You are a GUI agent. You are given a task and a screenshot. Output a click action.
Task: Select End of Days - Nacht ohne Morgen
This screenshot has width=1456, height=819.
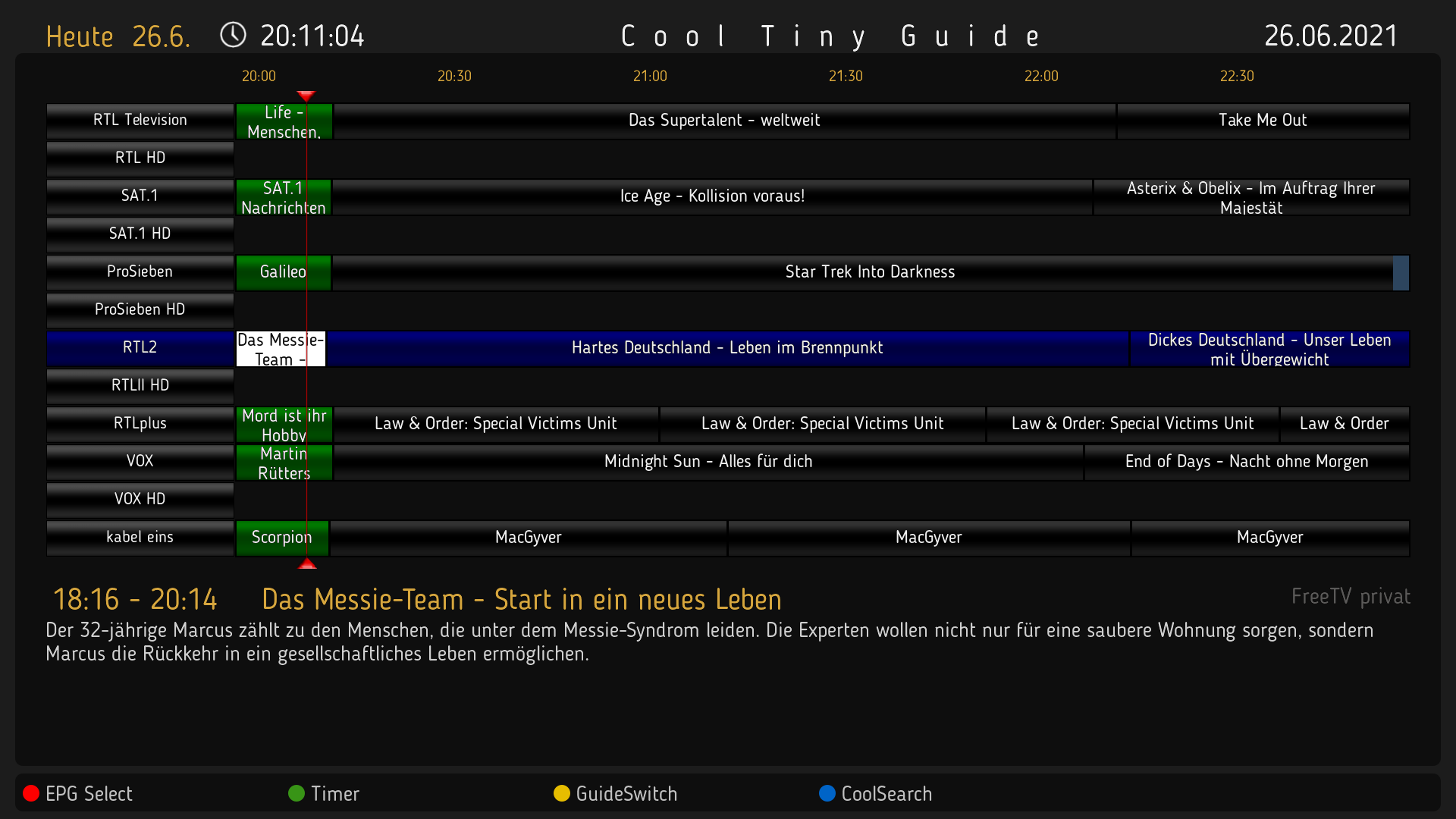click(1246, 462)
